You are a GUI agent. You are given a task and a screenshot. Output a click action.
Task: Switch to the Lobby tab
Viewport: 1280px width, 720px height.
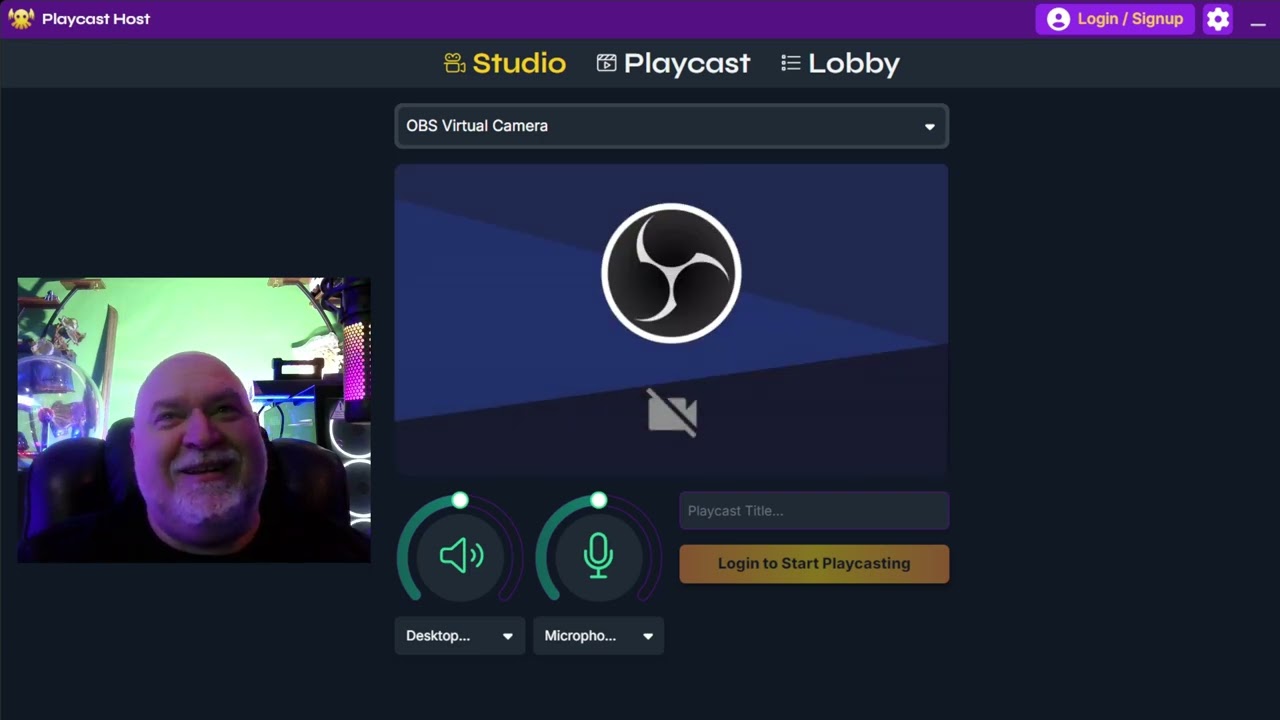pos(840,63)
